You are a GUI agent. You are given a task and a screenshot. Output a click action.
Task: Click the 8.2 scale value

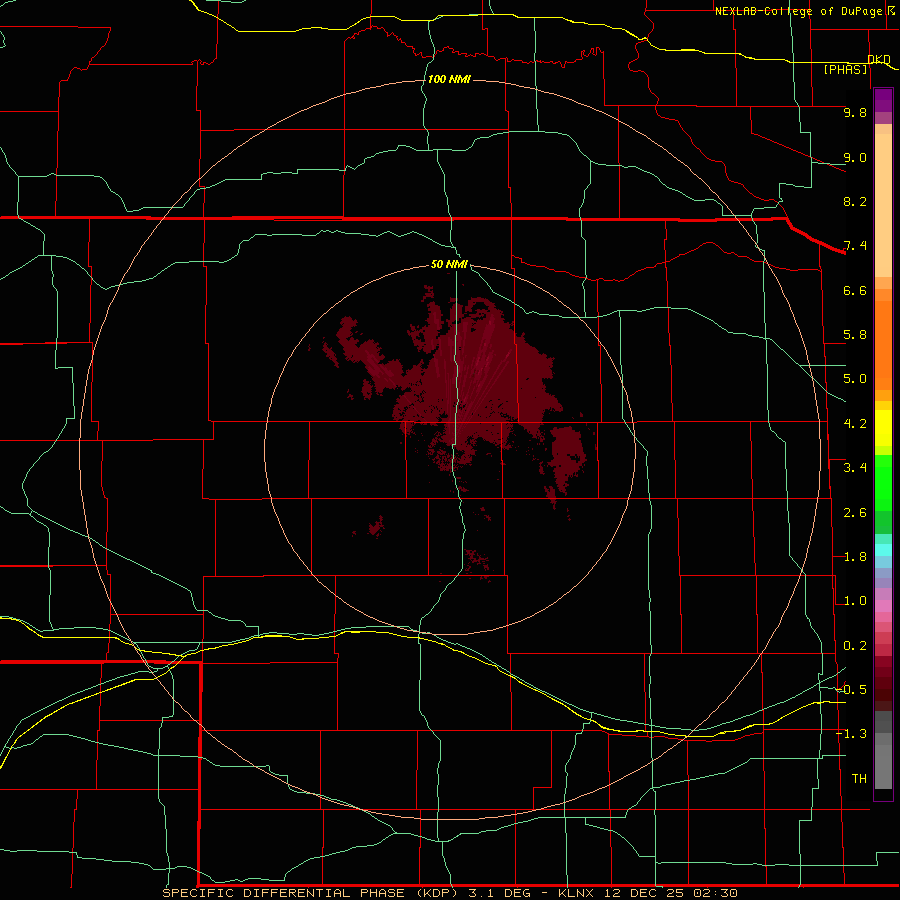(855, 201)
